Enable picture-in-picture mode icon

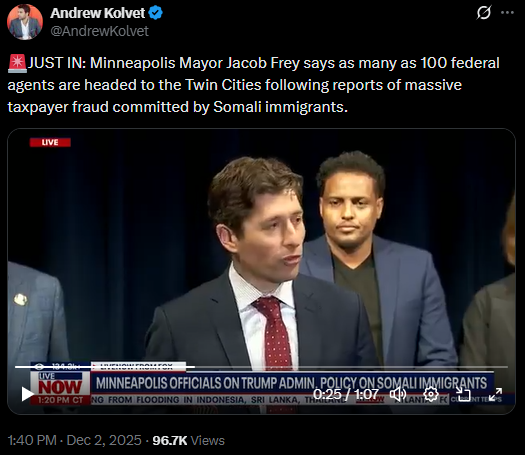pos(463,394)
